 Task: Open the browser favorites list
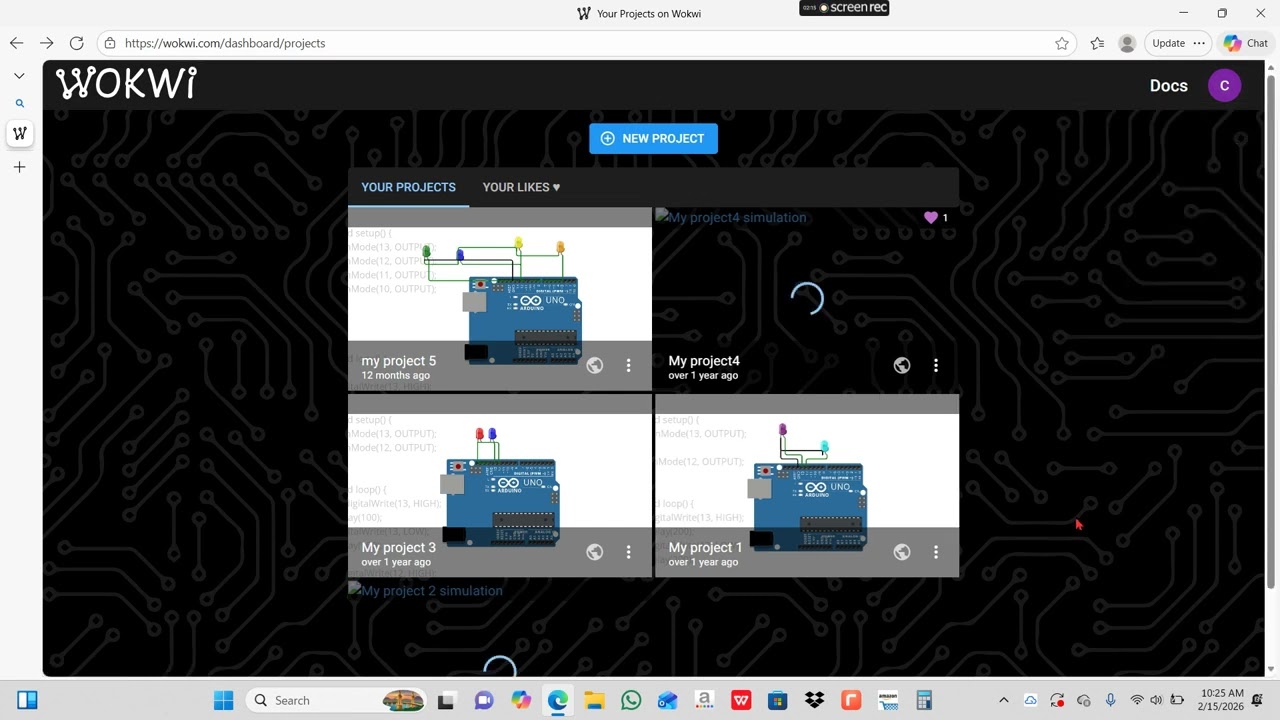1097,43
